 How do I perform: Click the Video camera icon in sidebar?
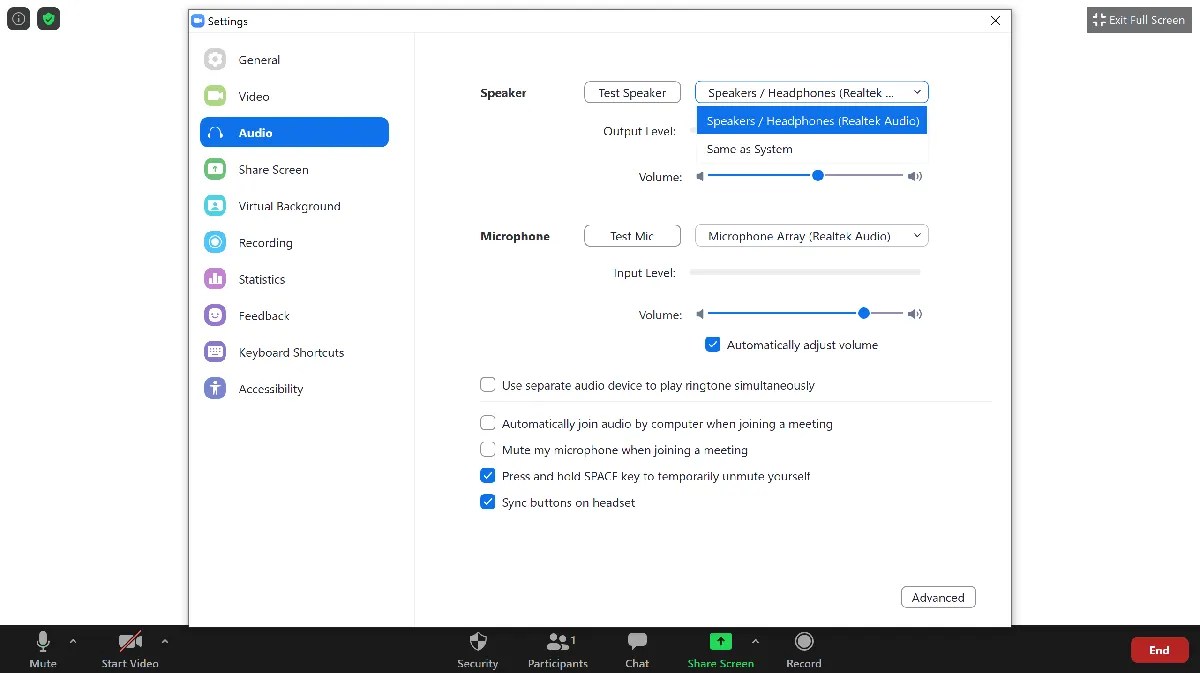[215, 96]
